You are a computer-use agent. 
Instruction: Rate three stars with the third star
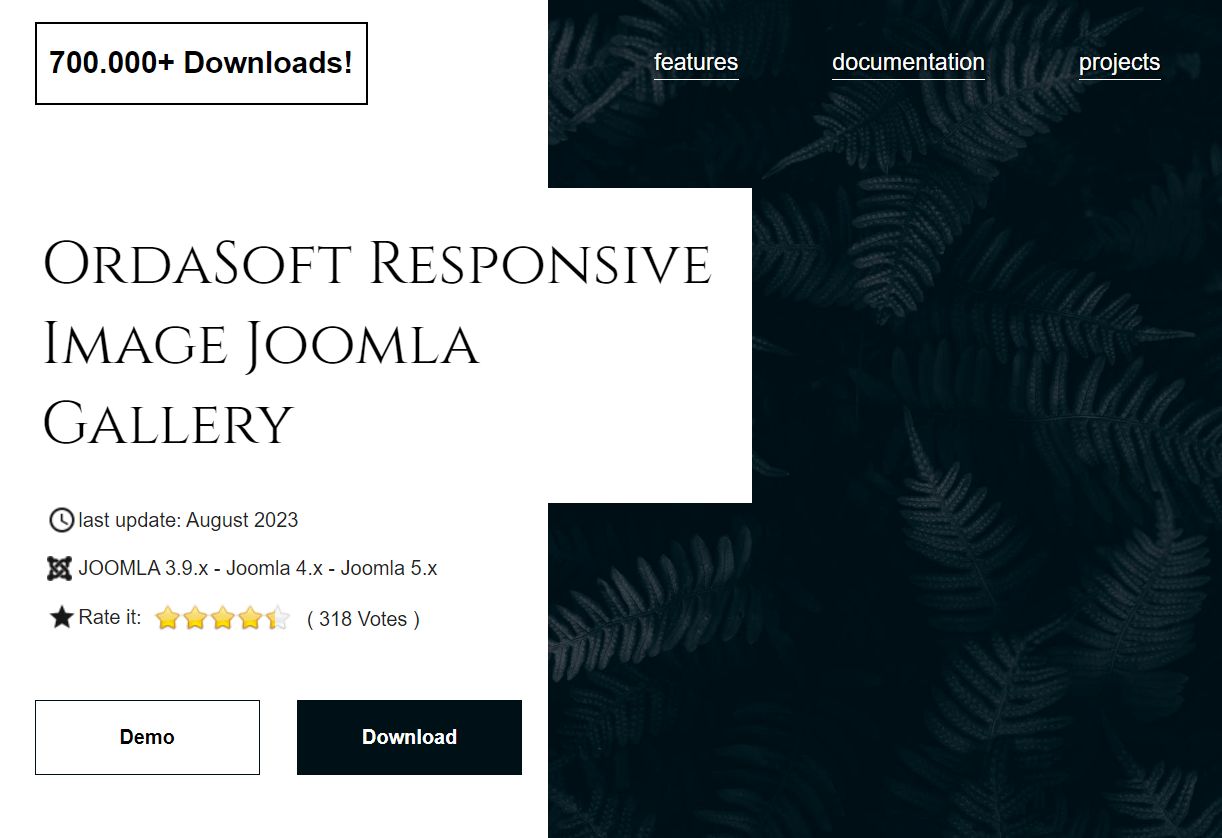tap(223, 619)
